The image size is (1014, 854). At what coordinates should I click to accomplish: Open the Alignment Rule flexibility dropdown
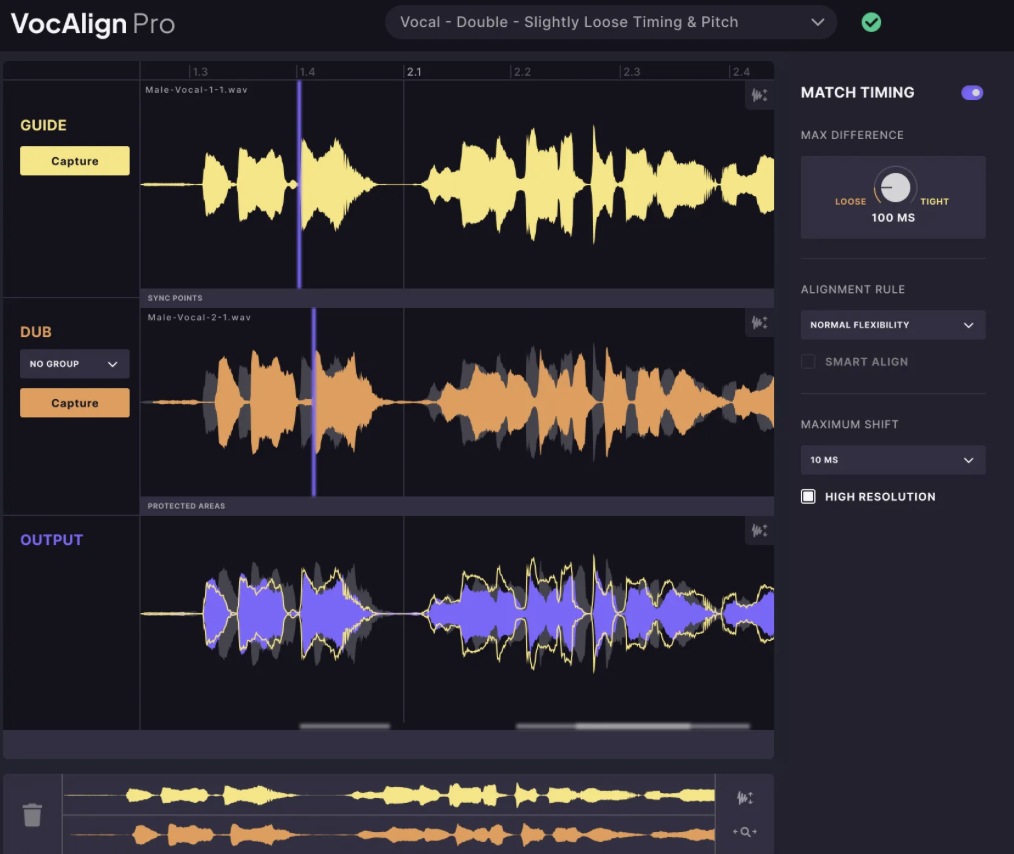tap(892, 324)
